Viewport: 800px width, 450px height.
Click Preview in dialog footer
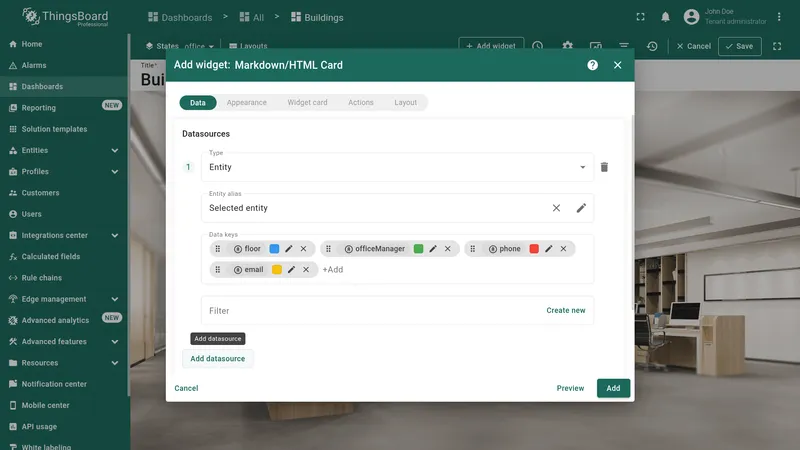570,388
